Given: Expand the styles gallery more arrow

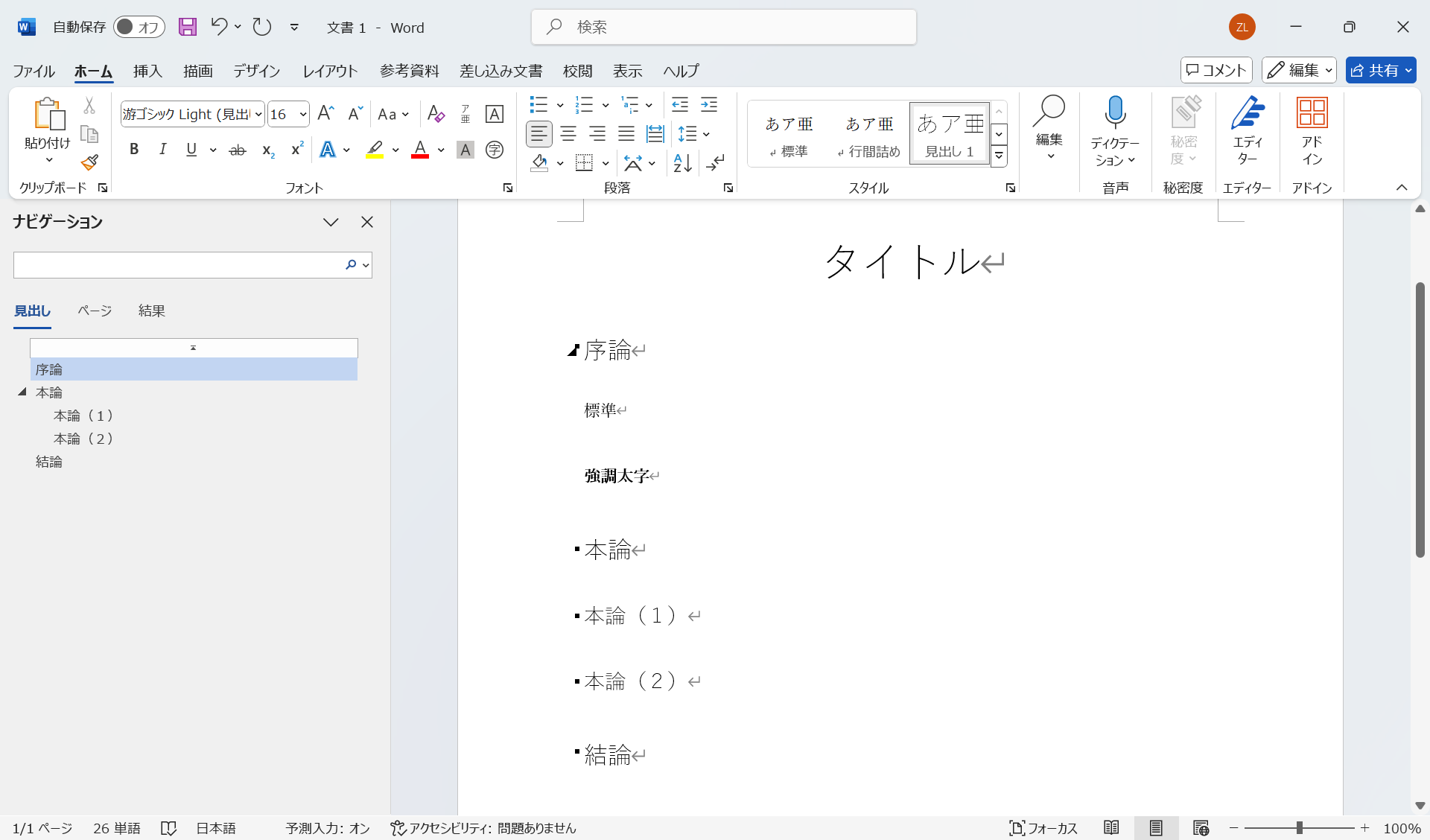Looking at the screenshot, I should (x=1000, y=156).
